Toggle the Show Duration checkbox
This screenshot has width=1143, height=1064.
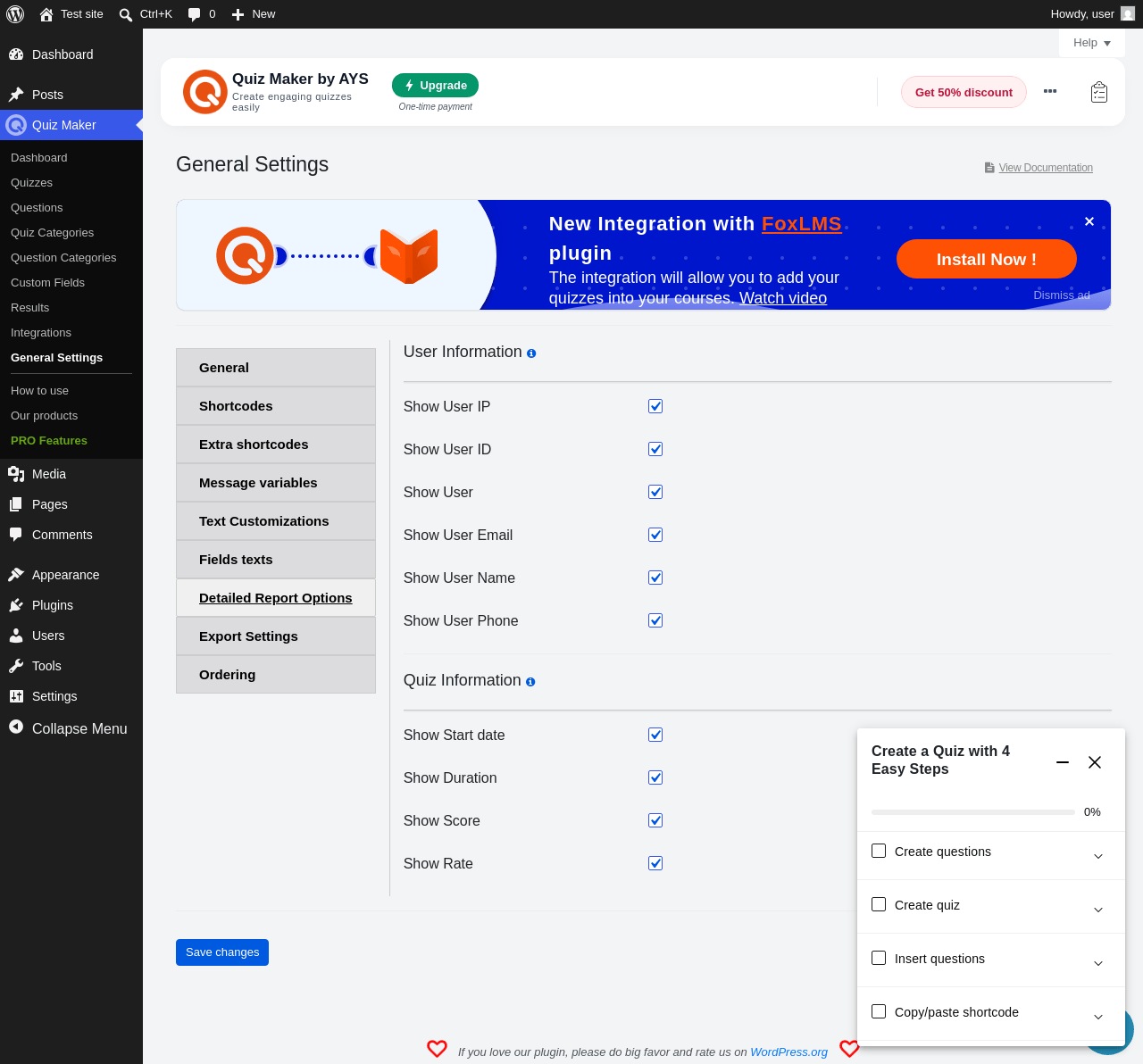point(655,777)
